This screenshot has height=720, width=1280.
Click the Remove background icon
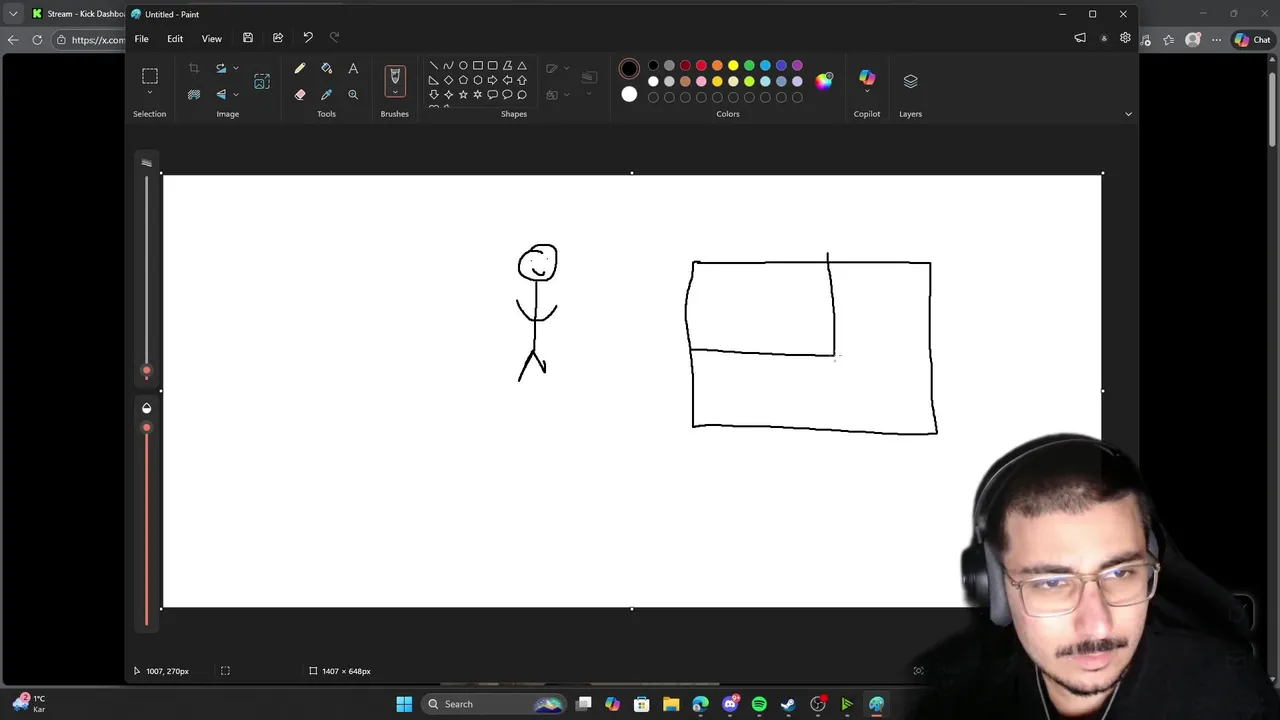click(x=194, y=94)
